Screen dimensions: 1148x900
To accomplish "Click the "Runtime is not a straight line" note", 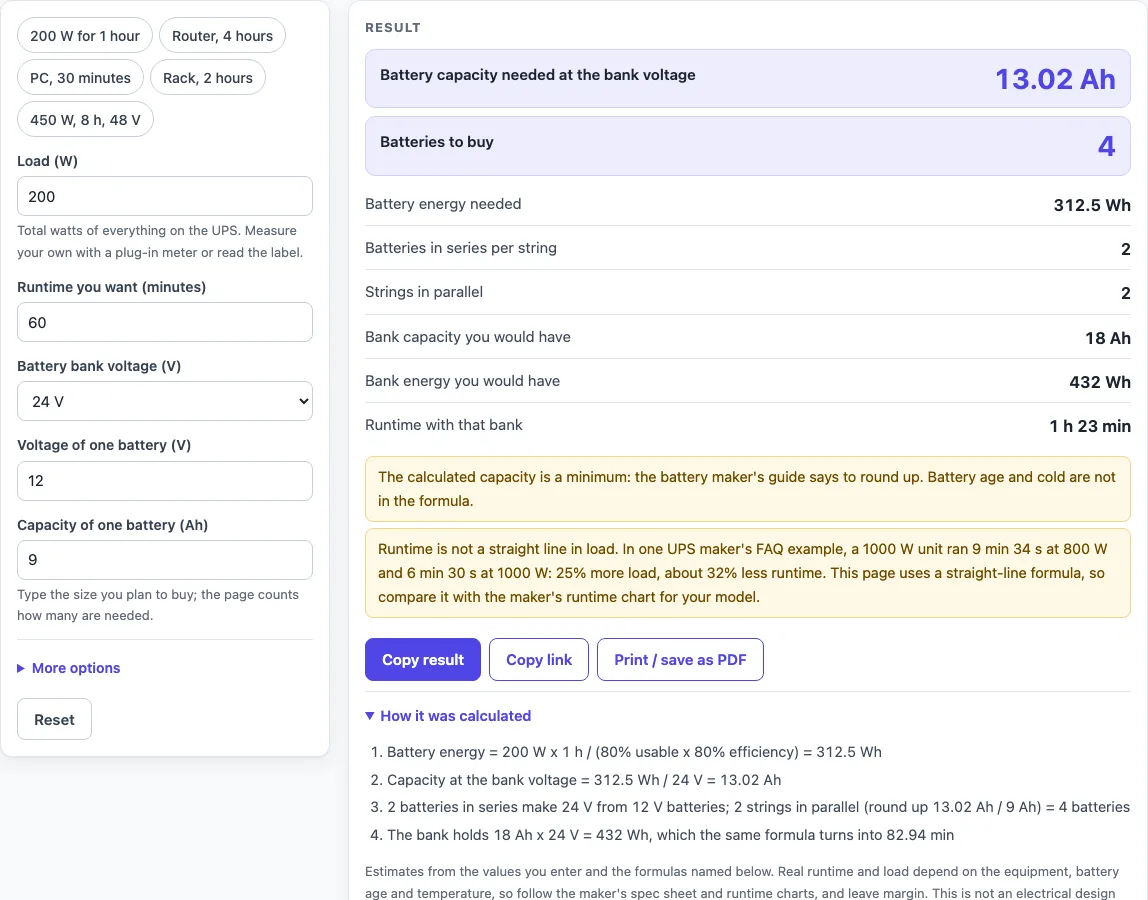I will (748, 573).
